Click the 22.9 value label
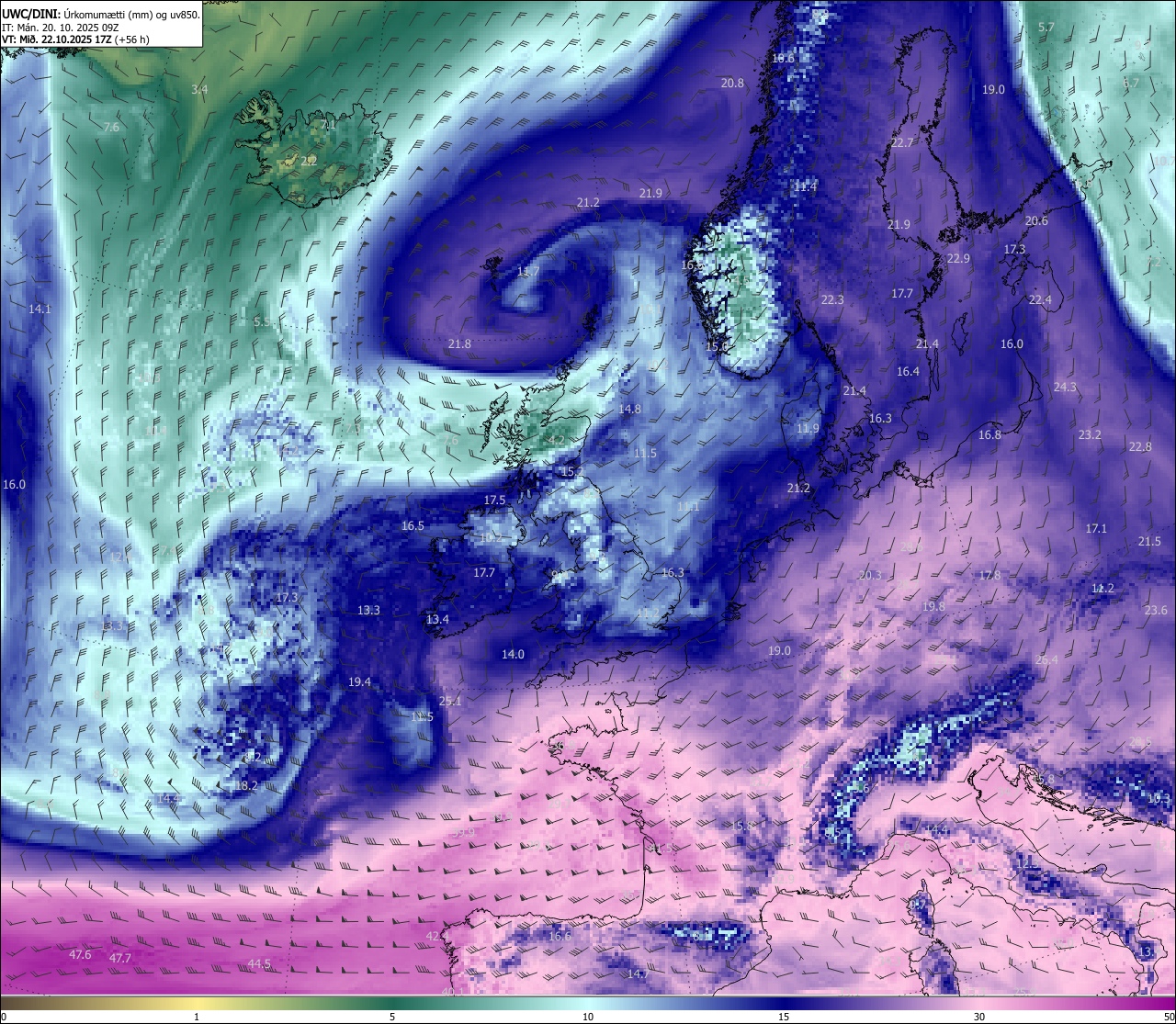The width and height of the screenshot is (1176, 1024). point(958,260)
